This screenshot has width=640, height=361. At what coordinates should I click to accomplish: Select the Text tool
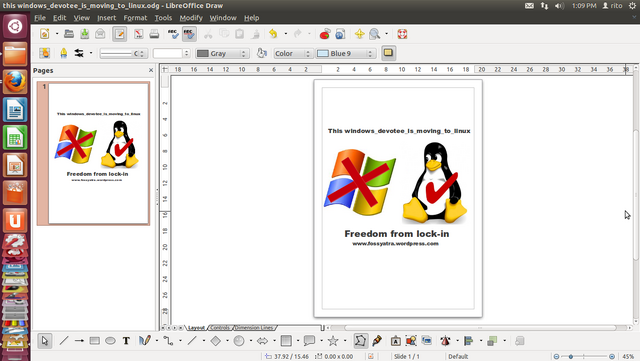(x=126, y=341)
